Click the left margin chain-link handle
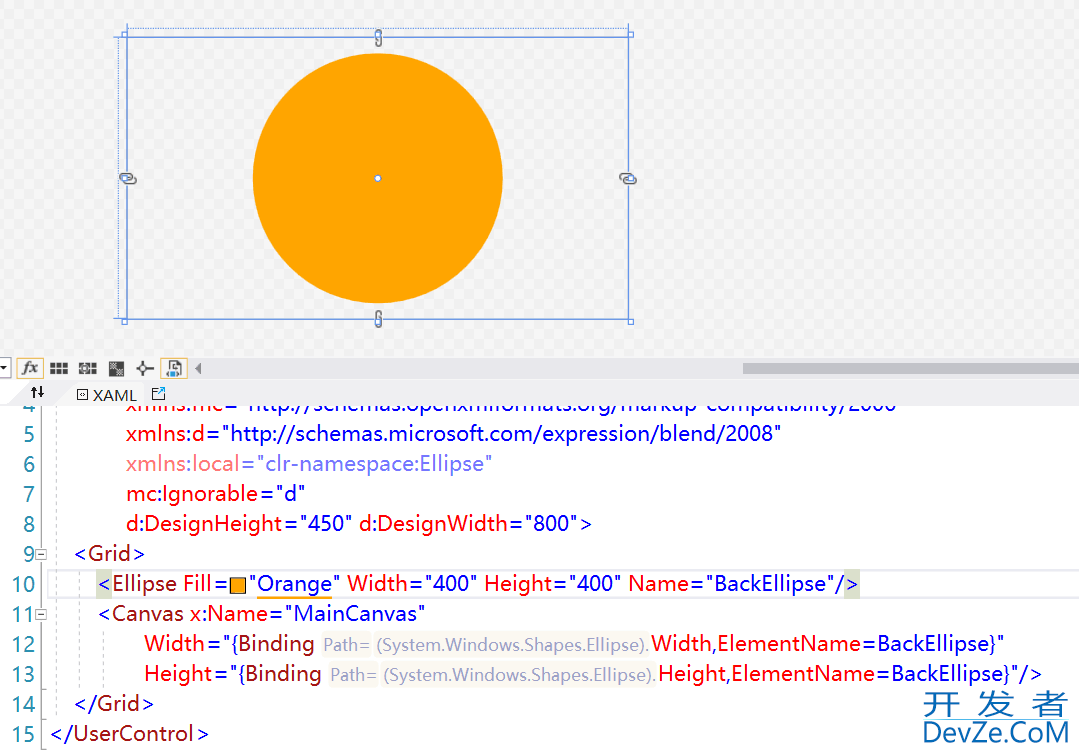 128,179
